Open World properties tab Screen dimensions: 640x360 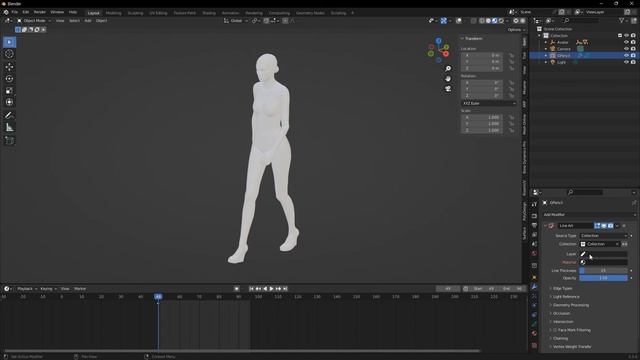pos(534,253)
